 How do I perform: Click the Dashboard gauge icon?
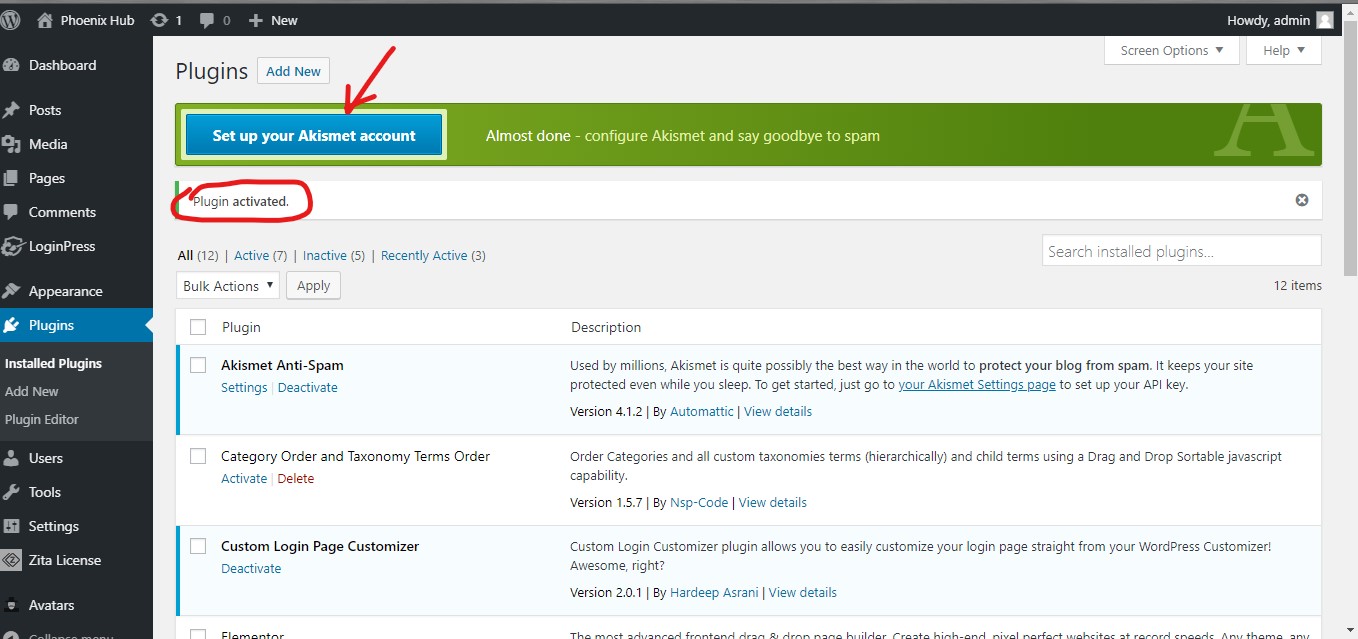click(12, 65)
